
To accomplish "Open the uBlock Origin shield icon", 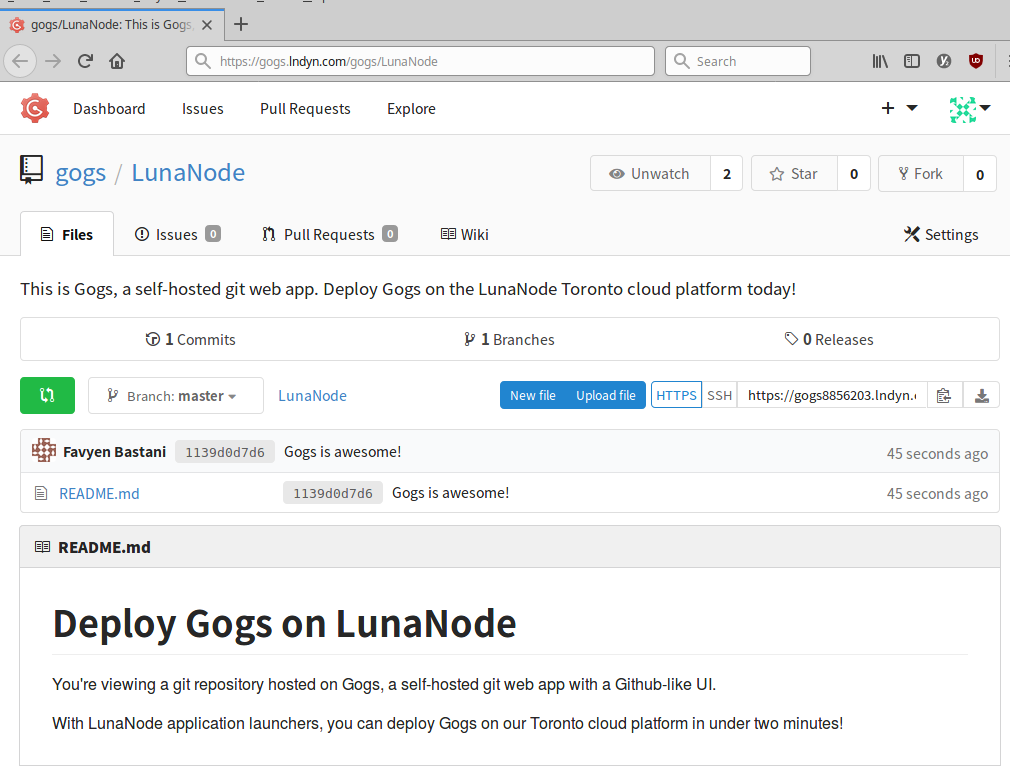I will (x=976, y=61).
